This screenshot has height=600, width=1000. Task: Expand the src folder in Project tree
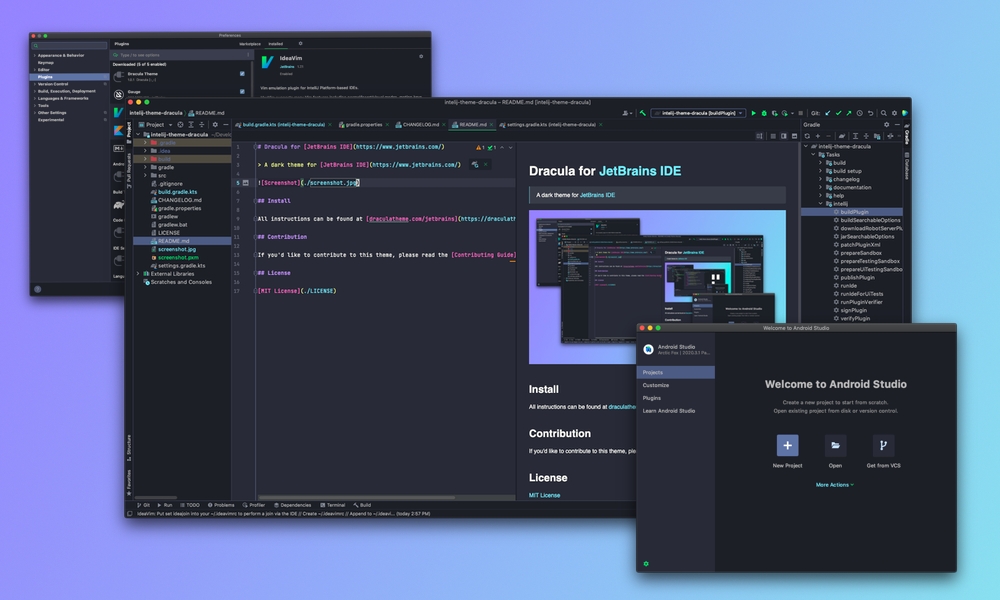145,175
